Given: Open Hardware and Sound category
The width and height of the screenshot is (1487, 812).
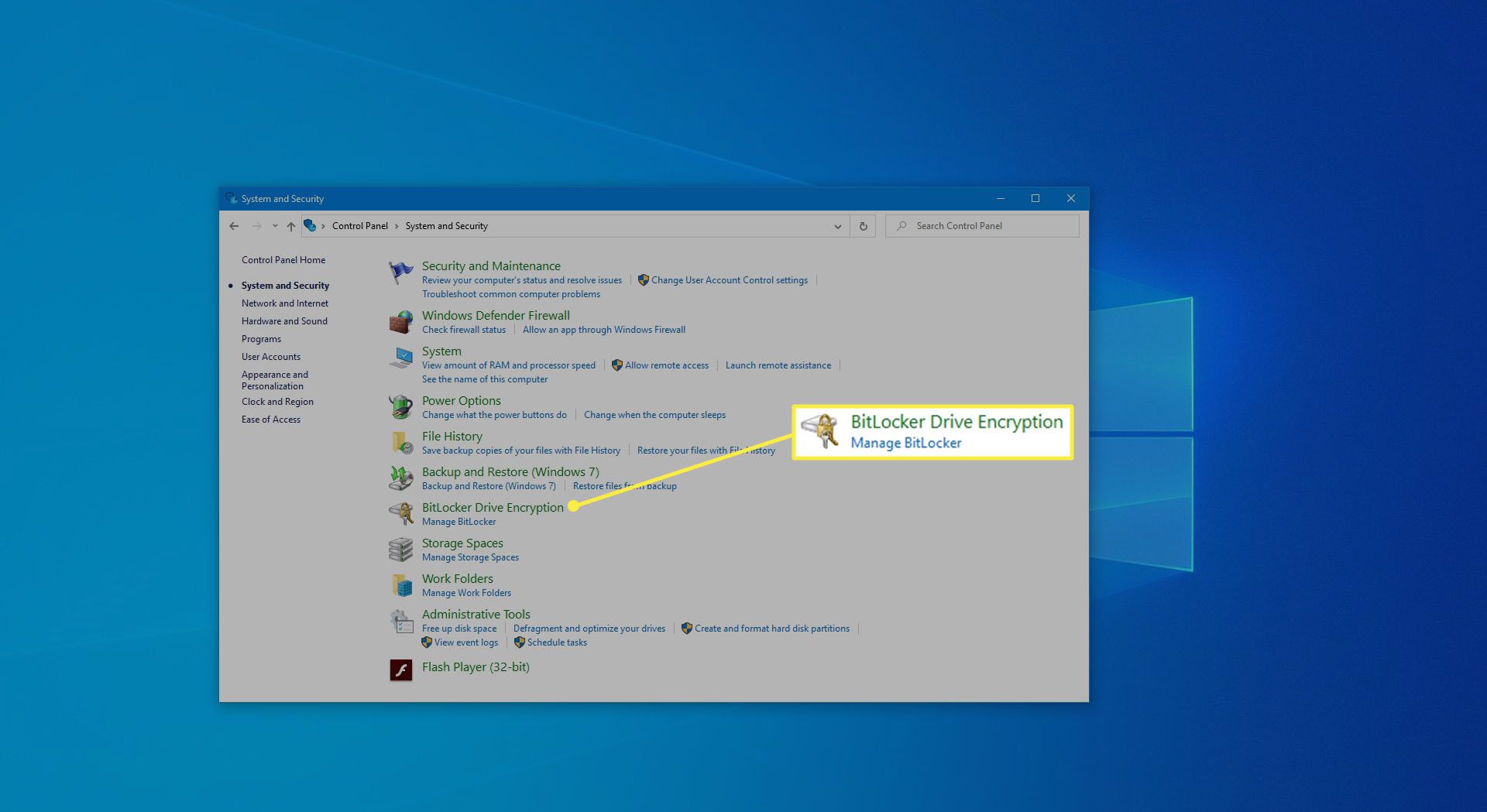Looking at the screenshot, I should 284,321.
